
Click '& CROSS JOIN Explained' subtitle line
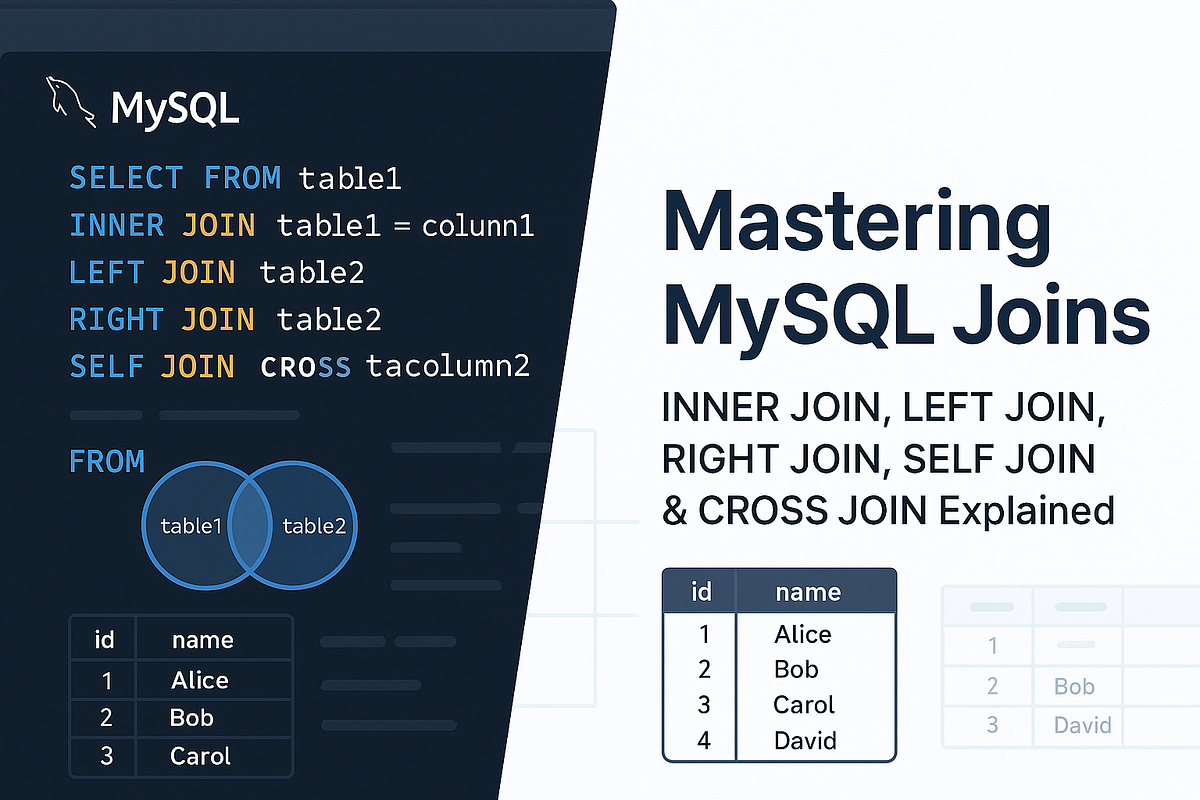889,510
